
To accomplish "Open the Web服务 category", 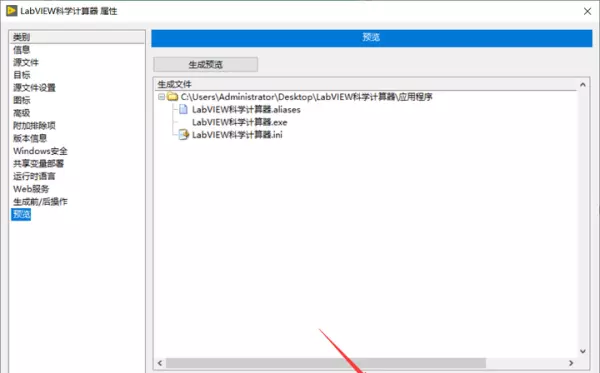I will pyautogui.click(x=31, y=189).
